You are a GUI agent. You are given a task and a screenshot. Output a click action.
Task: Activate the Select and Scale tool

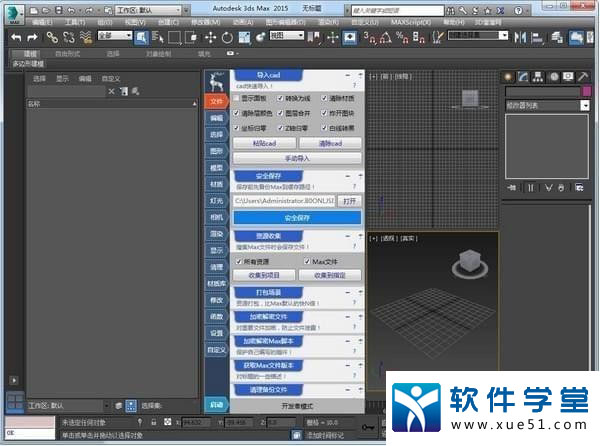(244, 37)
